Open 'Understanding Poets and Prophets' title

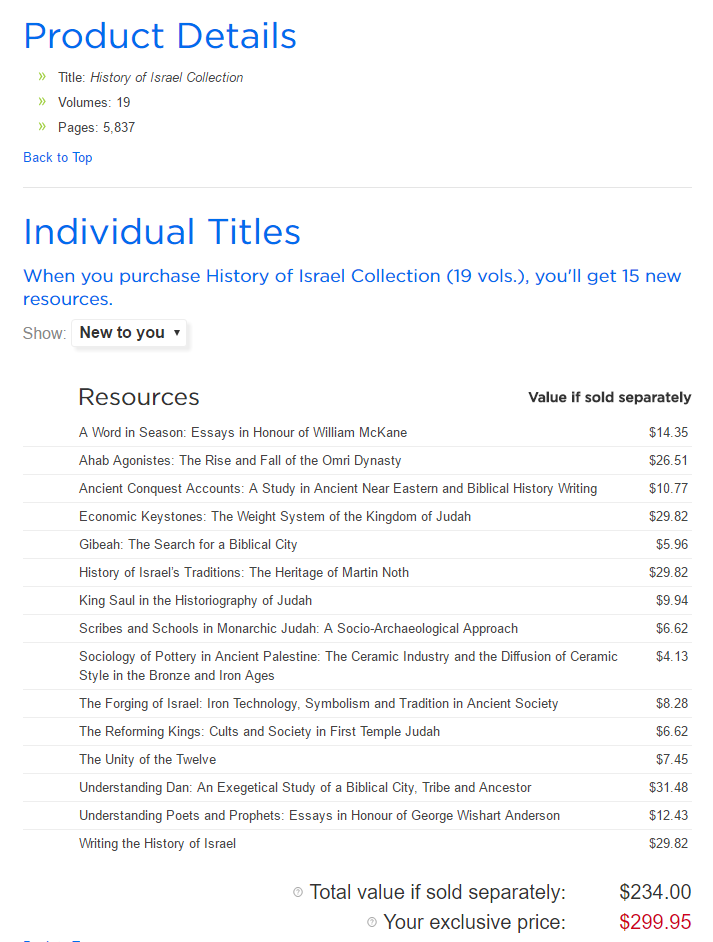tap(319, 816)
